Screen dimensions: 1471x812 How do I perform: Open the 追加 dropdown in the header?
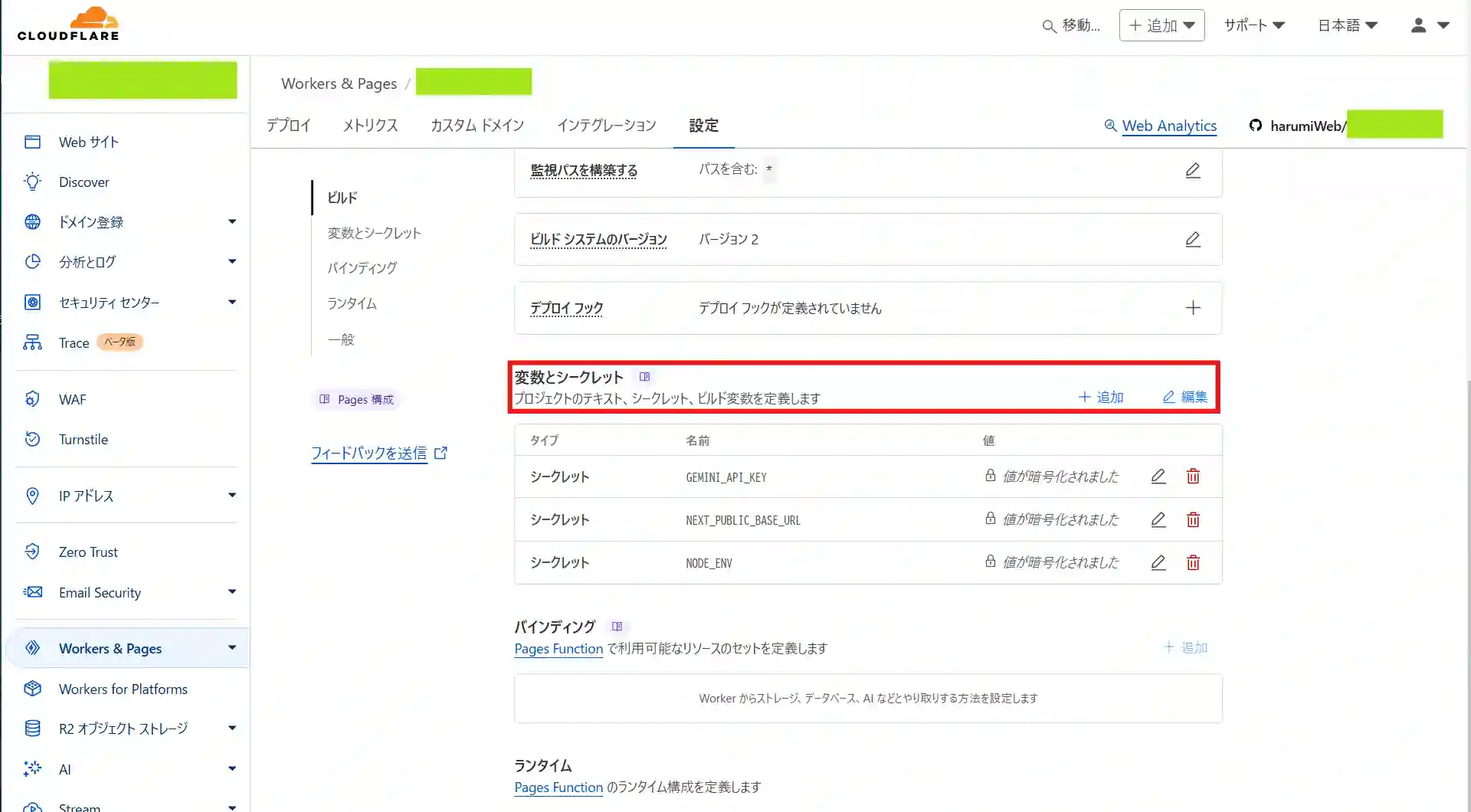[1161, 25]
